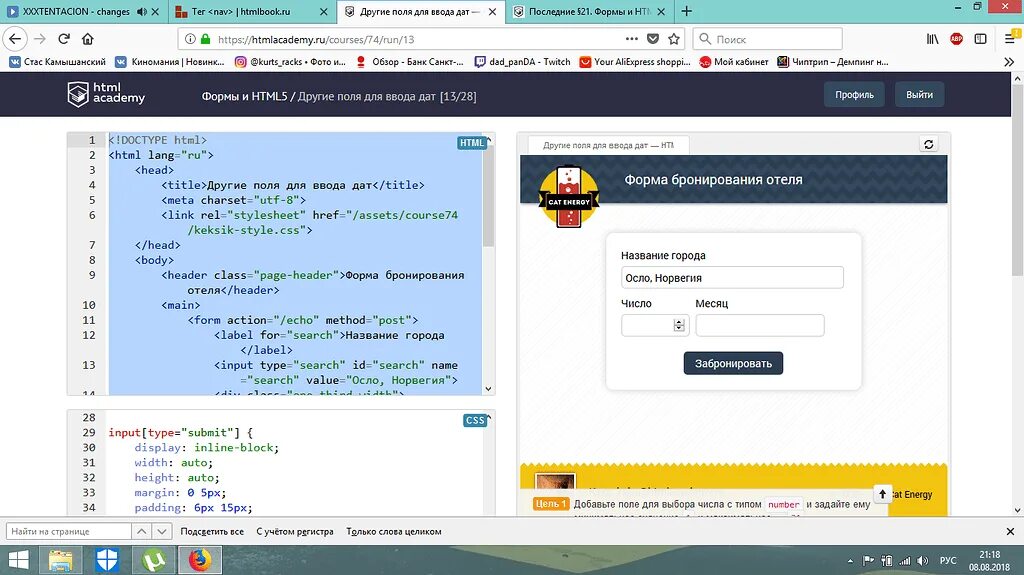This screenshot has height=575, width=1024.
Task: Click the Firefox Поиск search box
Action: [767, 39]
